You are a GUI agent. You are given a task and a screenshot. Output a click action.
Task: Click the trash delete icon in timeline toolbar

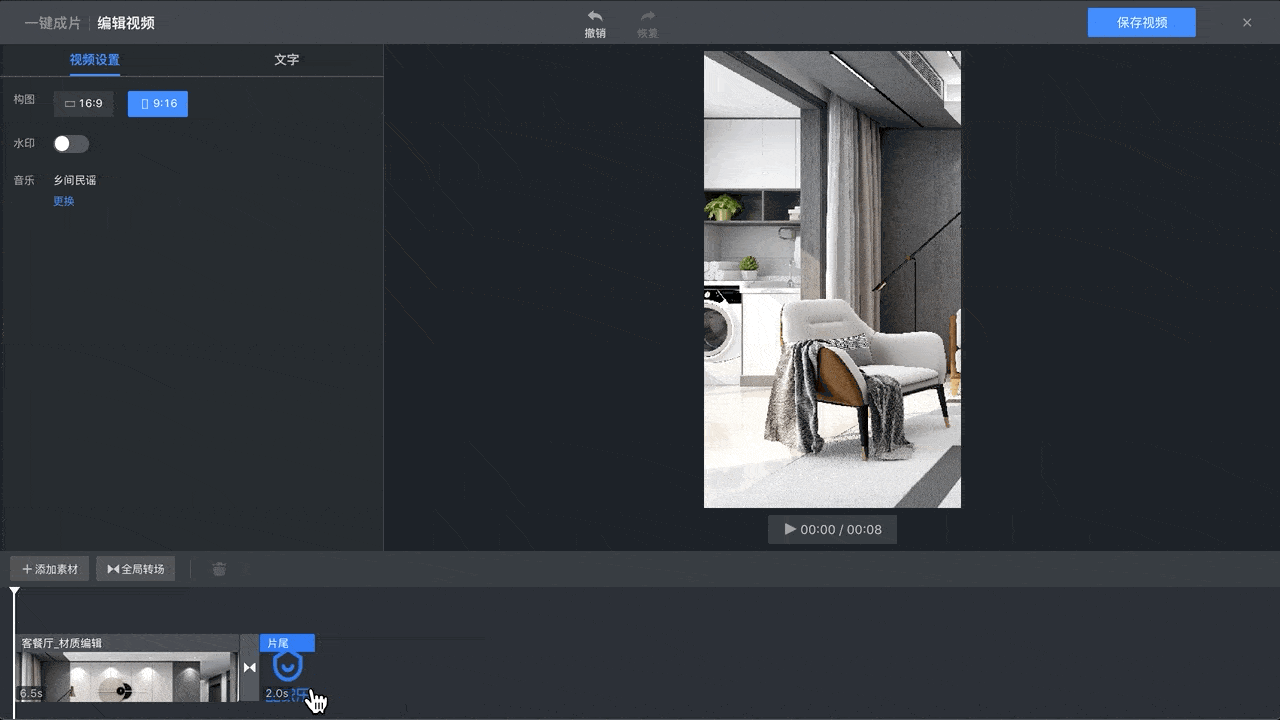coord(219,569)
